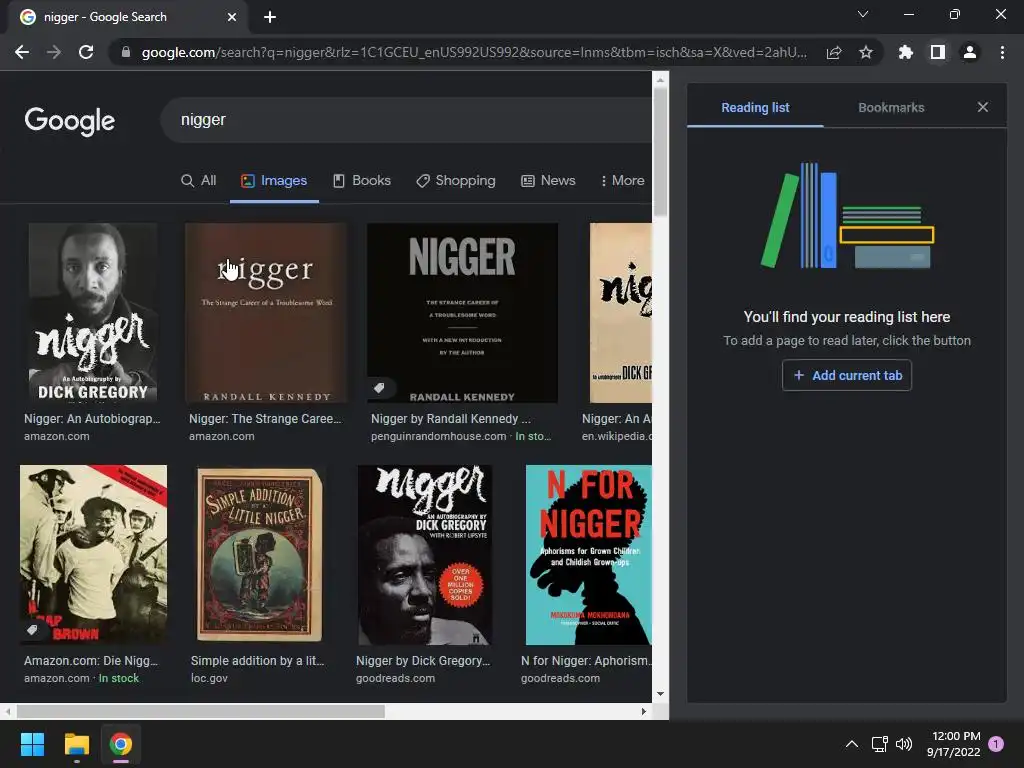Image resolution: width=1024 pixels, height=768 pixels.
Task: Open the notification badge in the taskbar
Action: coord(996,743)
